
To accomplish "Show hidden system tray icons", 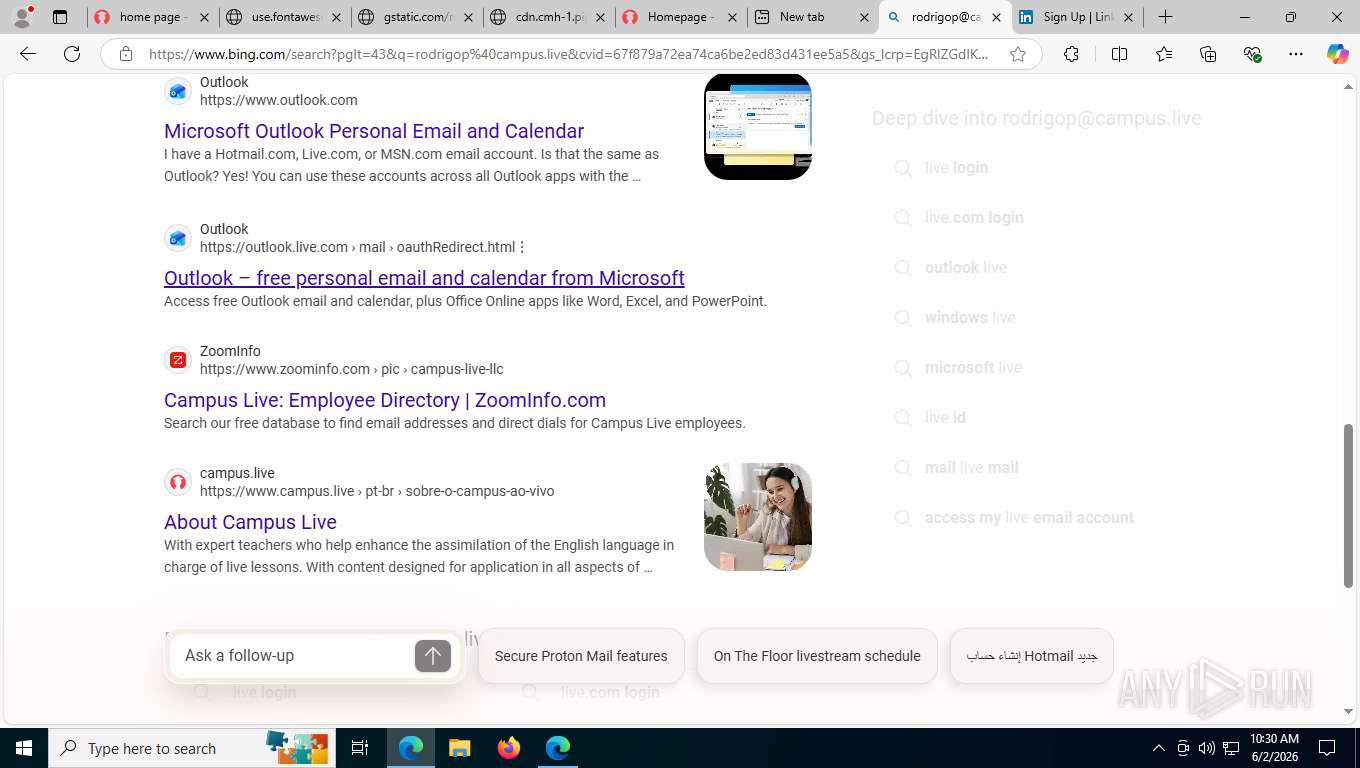I will click(1158, 748).
